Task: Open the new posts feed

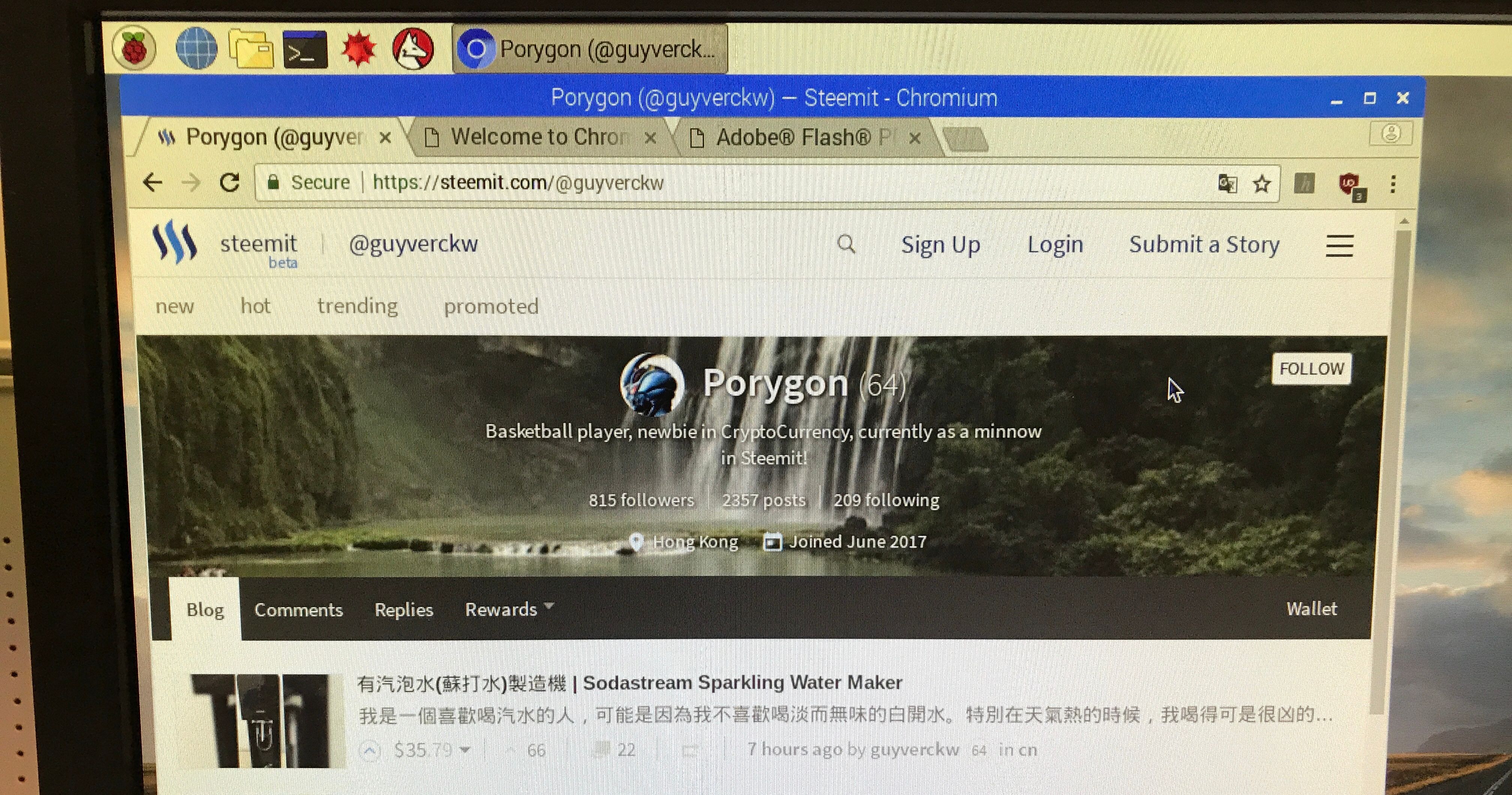Action: click(x=174, y=306)
